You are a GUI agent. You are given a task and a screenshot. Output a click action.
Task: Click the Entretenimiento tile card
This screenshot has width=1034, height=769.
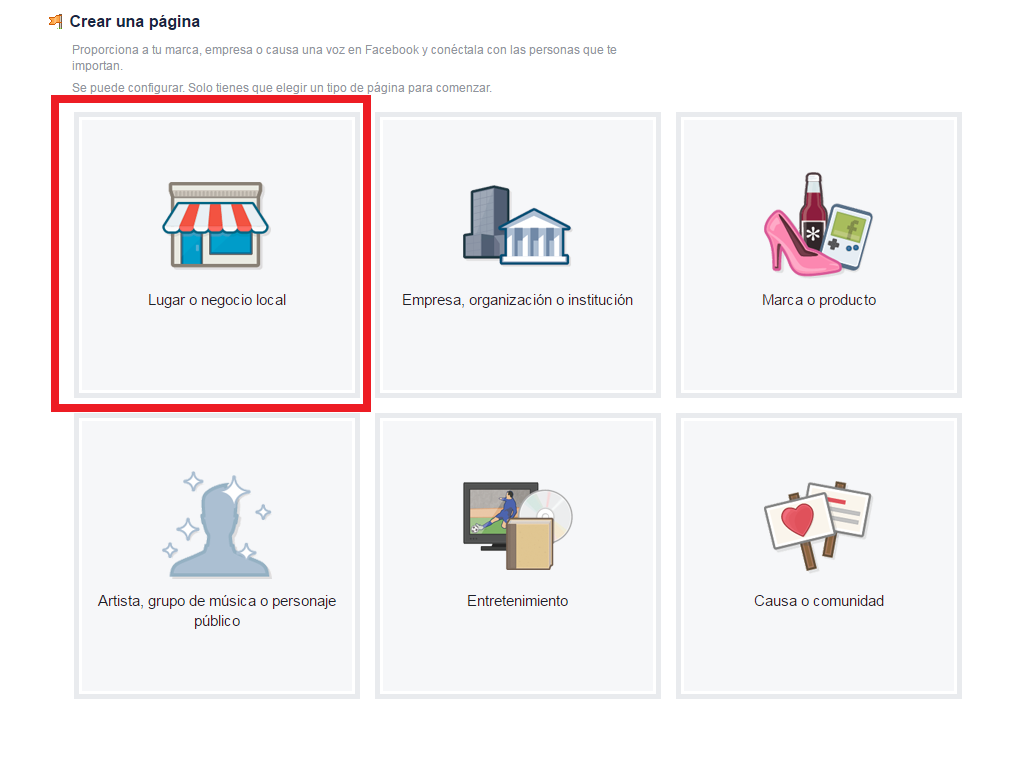[516, 556]
